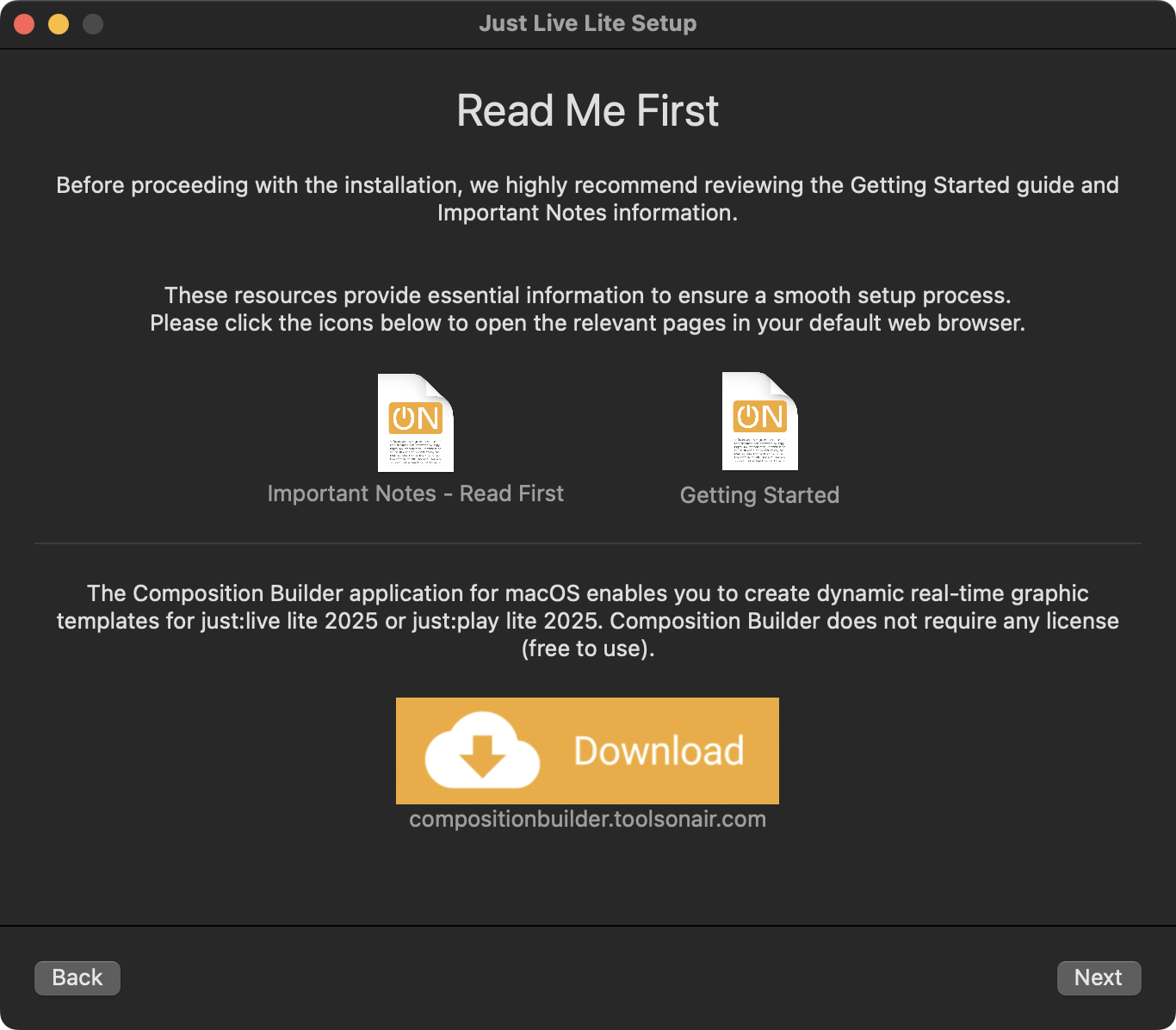This screenshot has height=1030, width=1176.
Task: Click the paragraph starting 'Before proceeding with the installation'
Action: 588,199
